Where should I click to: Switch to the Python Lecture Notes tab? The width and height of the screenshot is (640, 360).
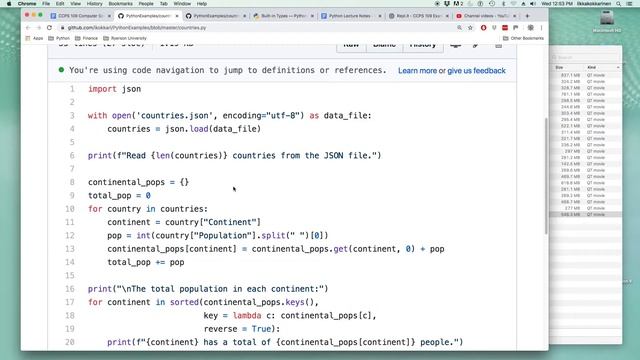(350, 16)
